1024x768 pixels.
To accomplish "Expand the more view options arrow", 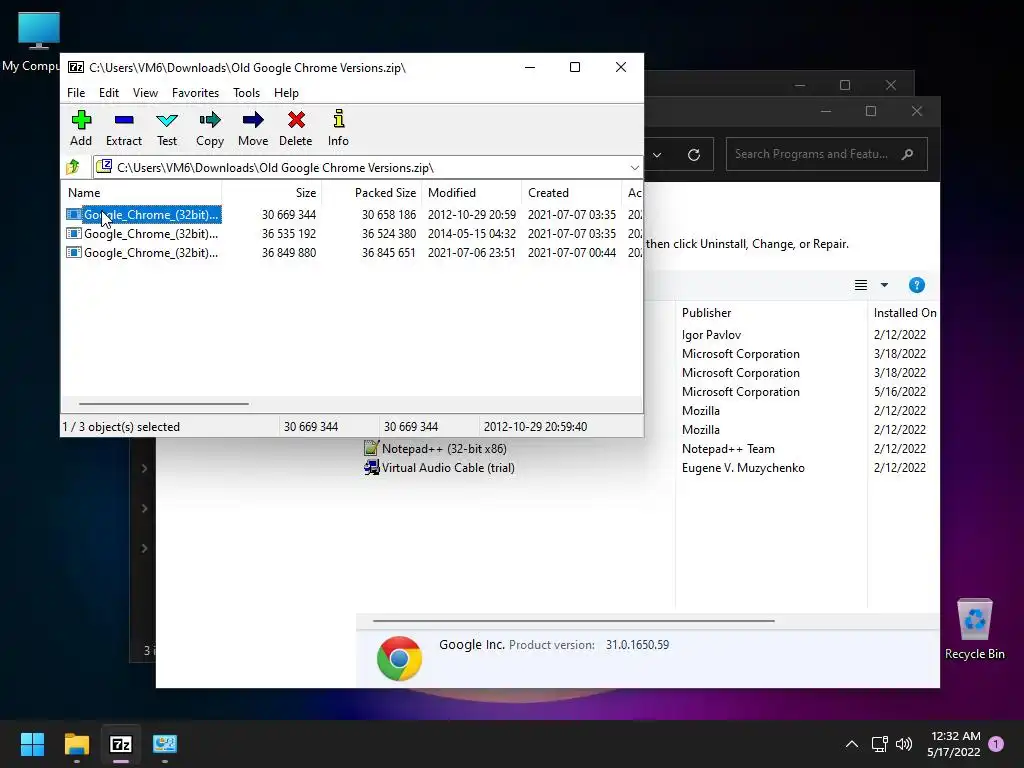I will pyautogui.click(x=884, y=285).
